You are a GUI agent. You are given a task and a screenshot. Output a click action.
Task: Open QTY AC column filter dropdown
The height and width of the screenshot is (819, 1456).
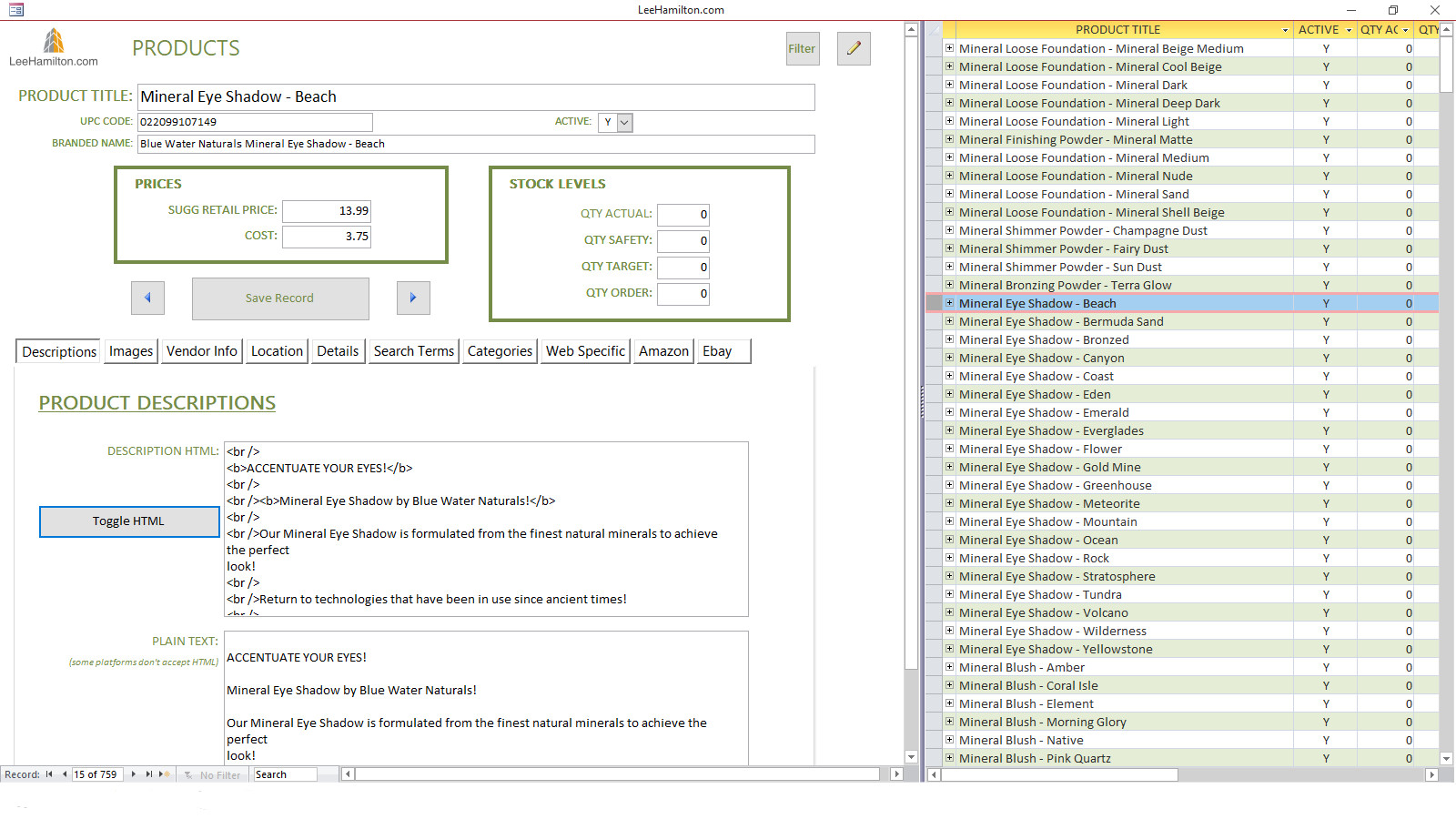point(1405,30)
